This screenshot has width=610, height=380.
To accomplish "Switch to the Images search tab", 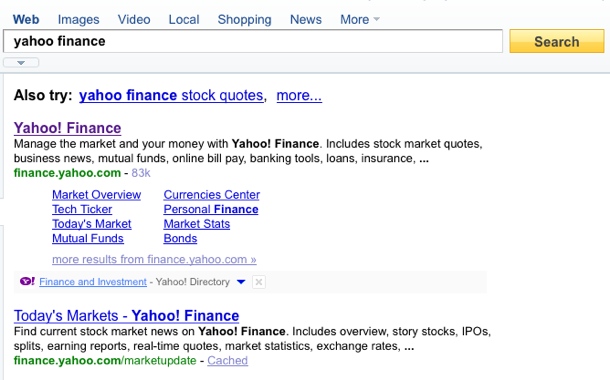I will 79,19.
